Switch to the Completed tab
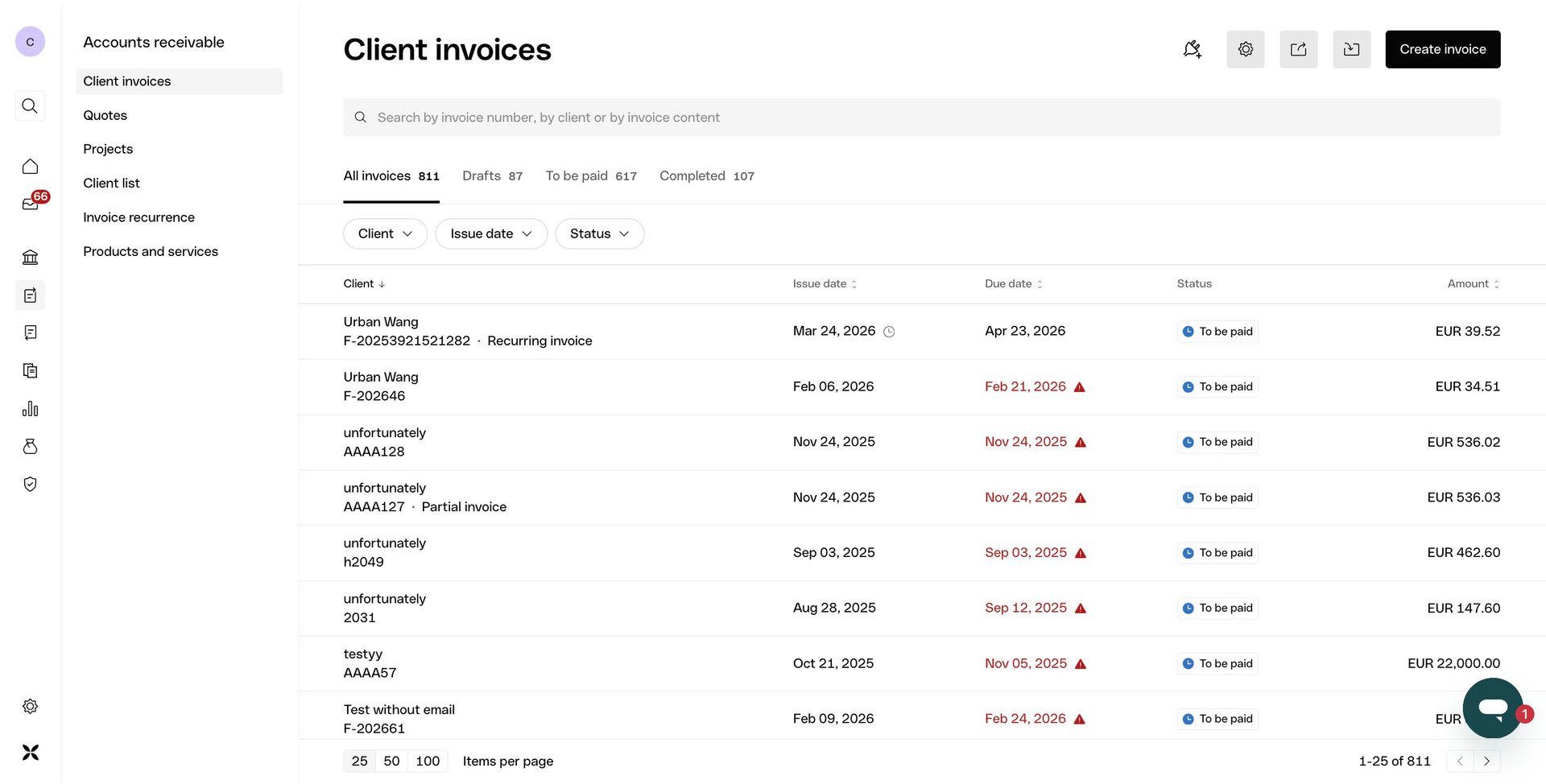The height and width of the screenshot is (784, 1546). 706,175
